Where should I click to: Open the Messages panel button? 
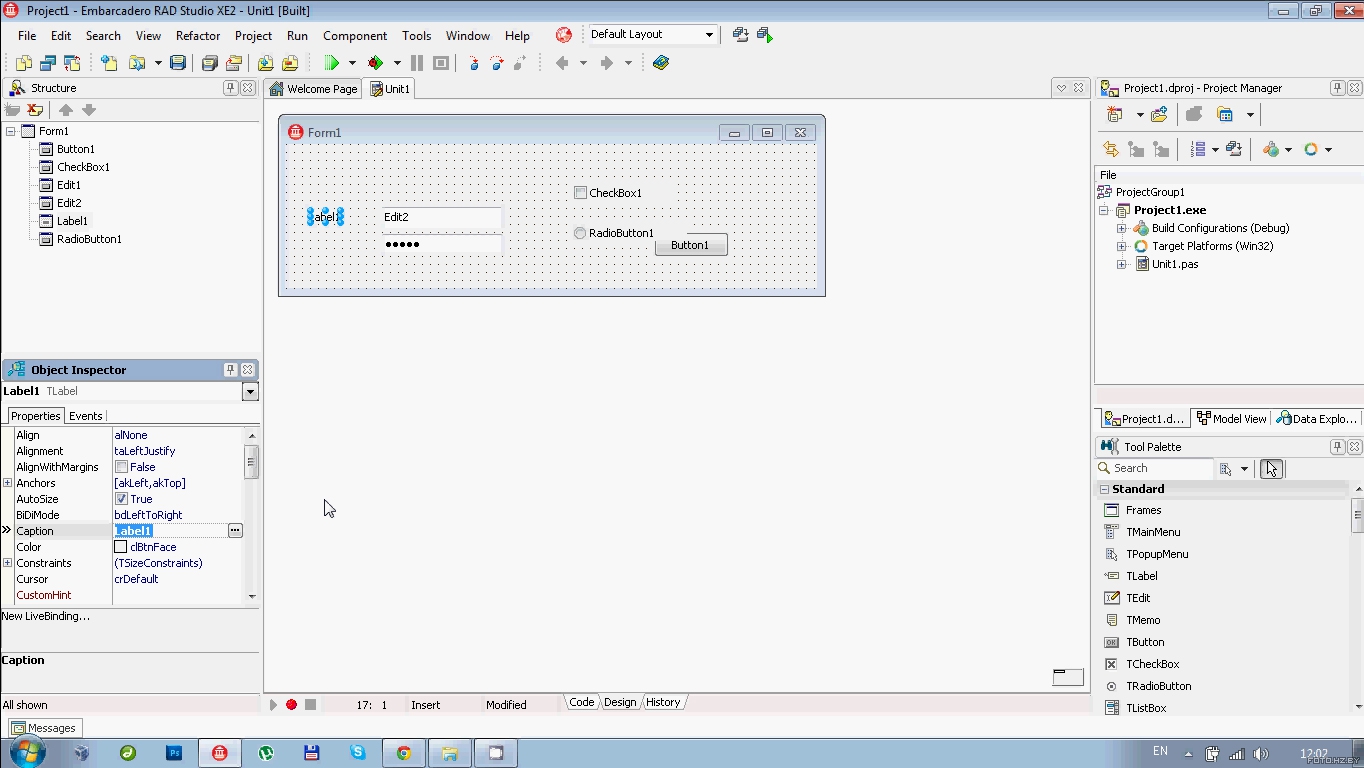(x=45, y=728)
